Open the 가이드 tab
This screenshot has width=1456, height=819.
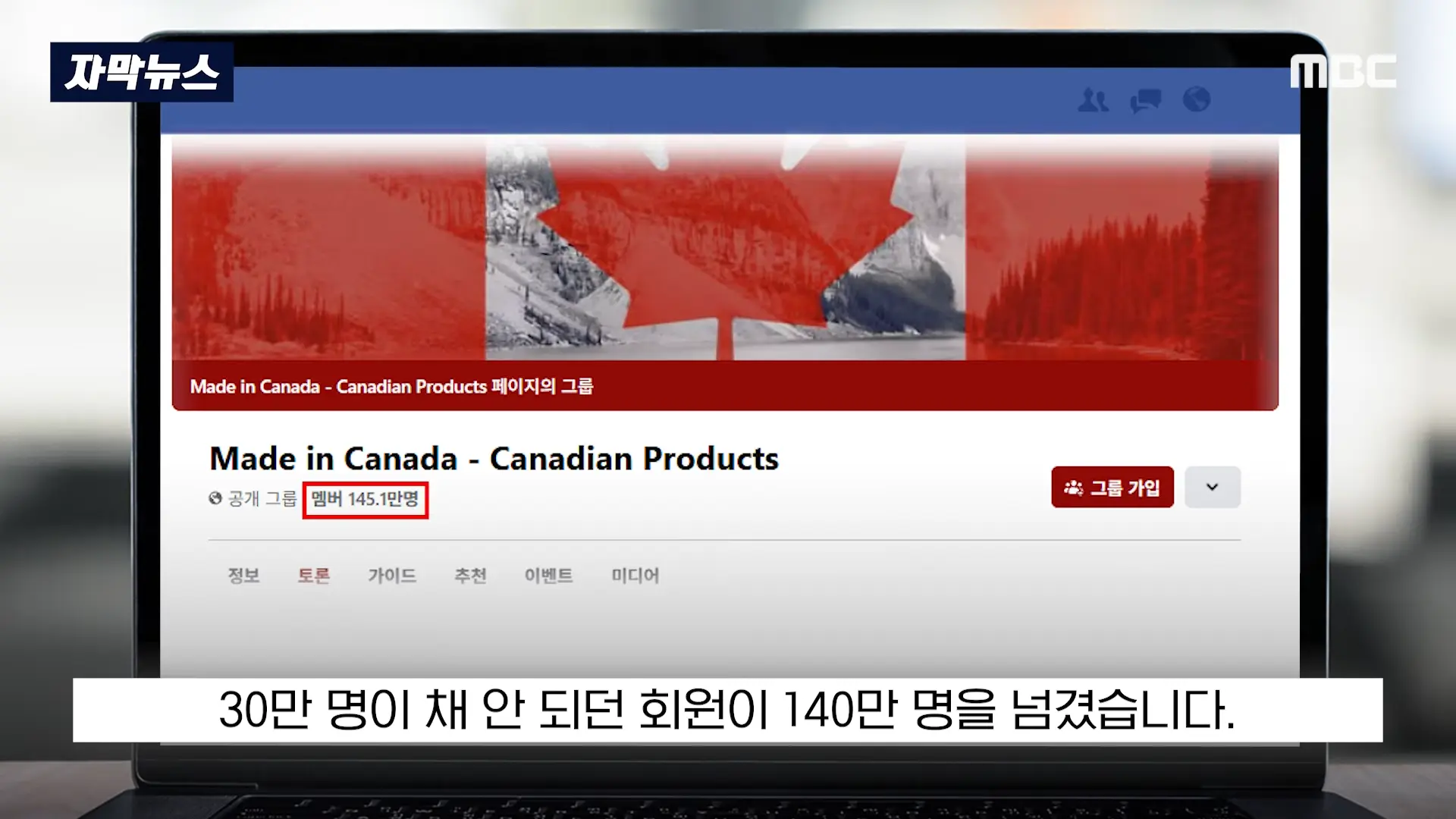coord(392,576)
